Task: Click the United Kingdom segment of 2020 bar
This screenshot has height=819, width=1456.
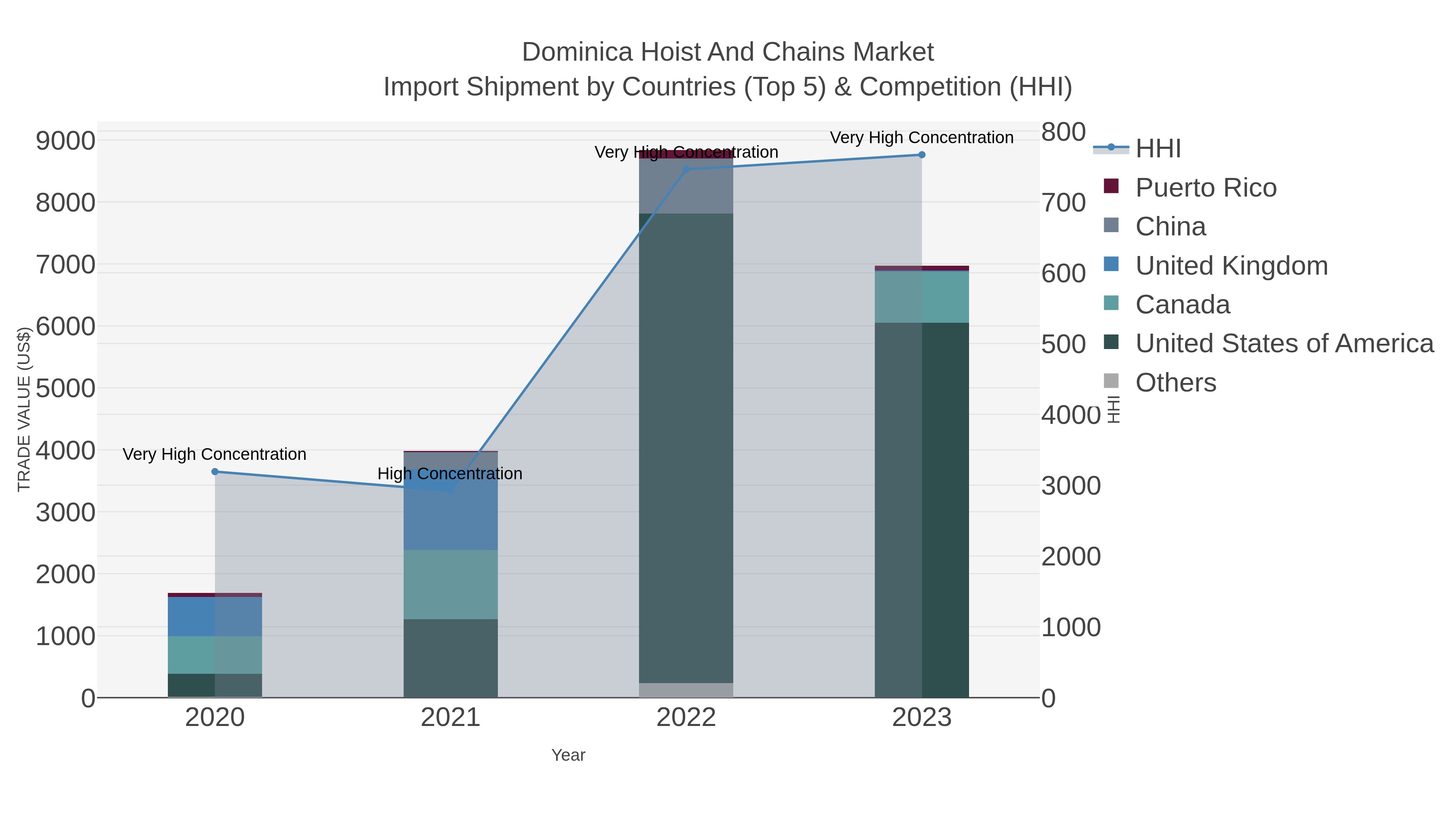Action: coord(215,617)
